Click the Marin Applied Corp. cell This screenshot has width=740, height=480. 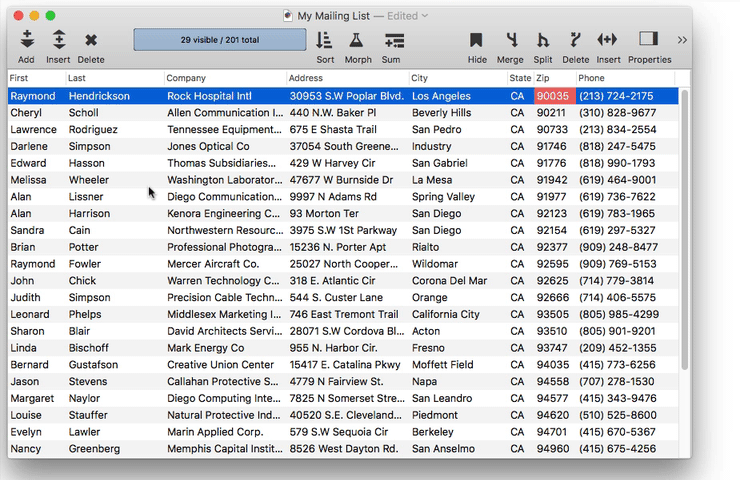215,432
